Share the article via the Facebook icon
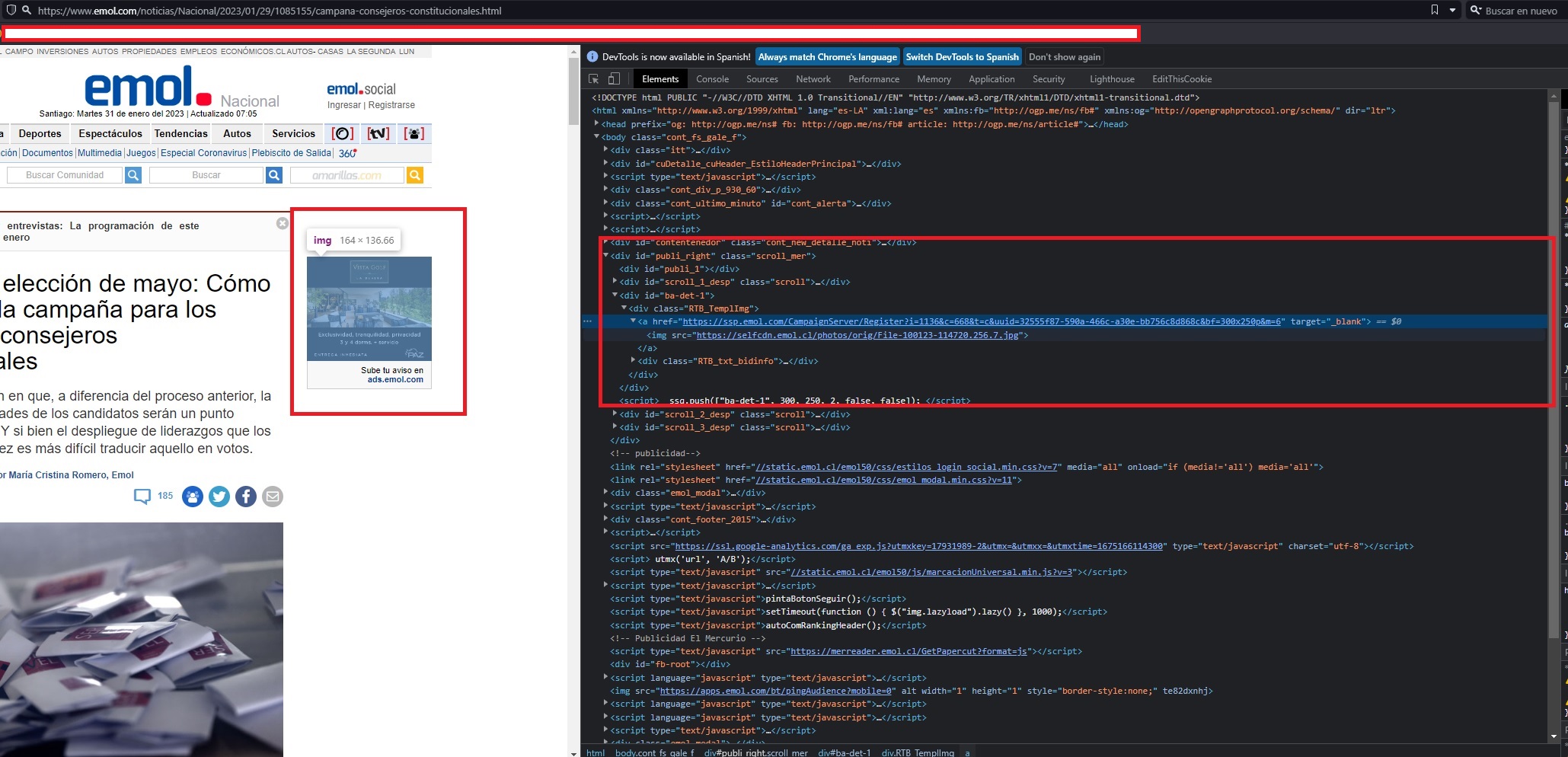Viewport: 1568px width, 757px height. (x=246, y=497)
